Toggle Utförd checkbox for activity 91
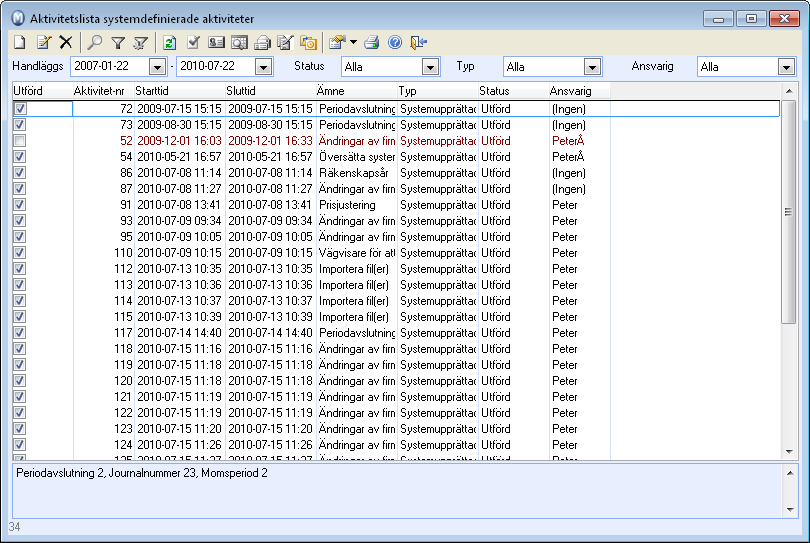 [x=20, y=205]
